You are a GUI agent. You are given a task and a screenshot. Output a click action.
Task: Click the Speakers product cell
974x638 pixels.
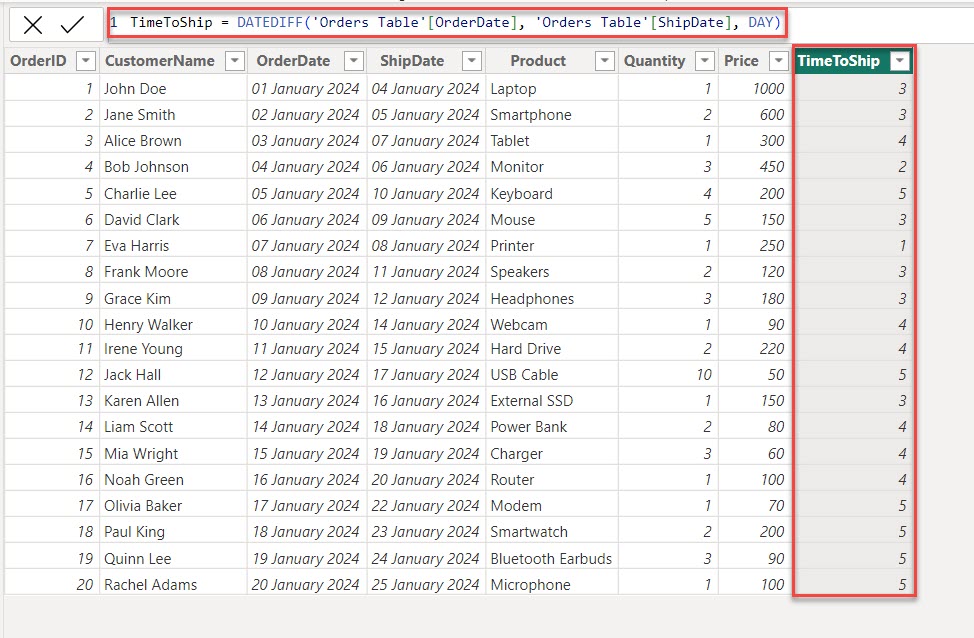(x=552, y=272)
